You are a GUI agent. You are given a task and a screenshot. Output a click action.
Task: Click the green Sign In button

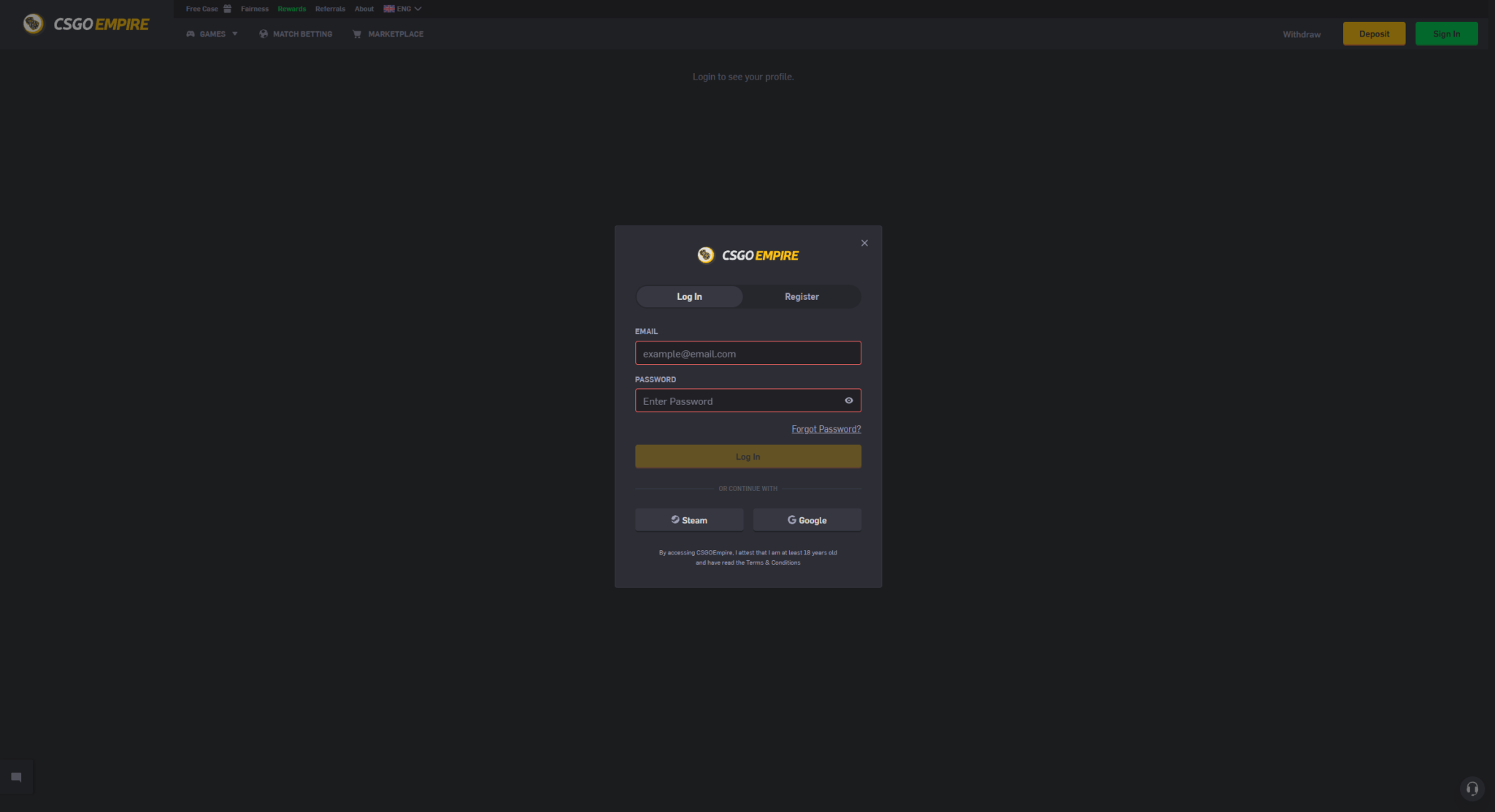1446,34
